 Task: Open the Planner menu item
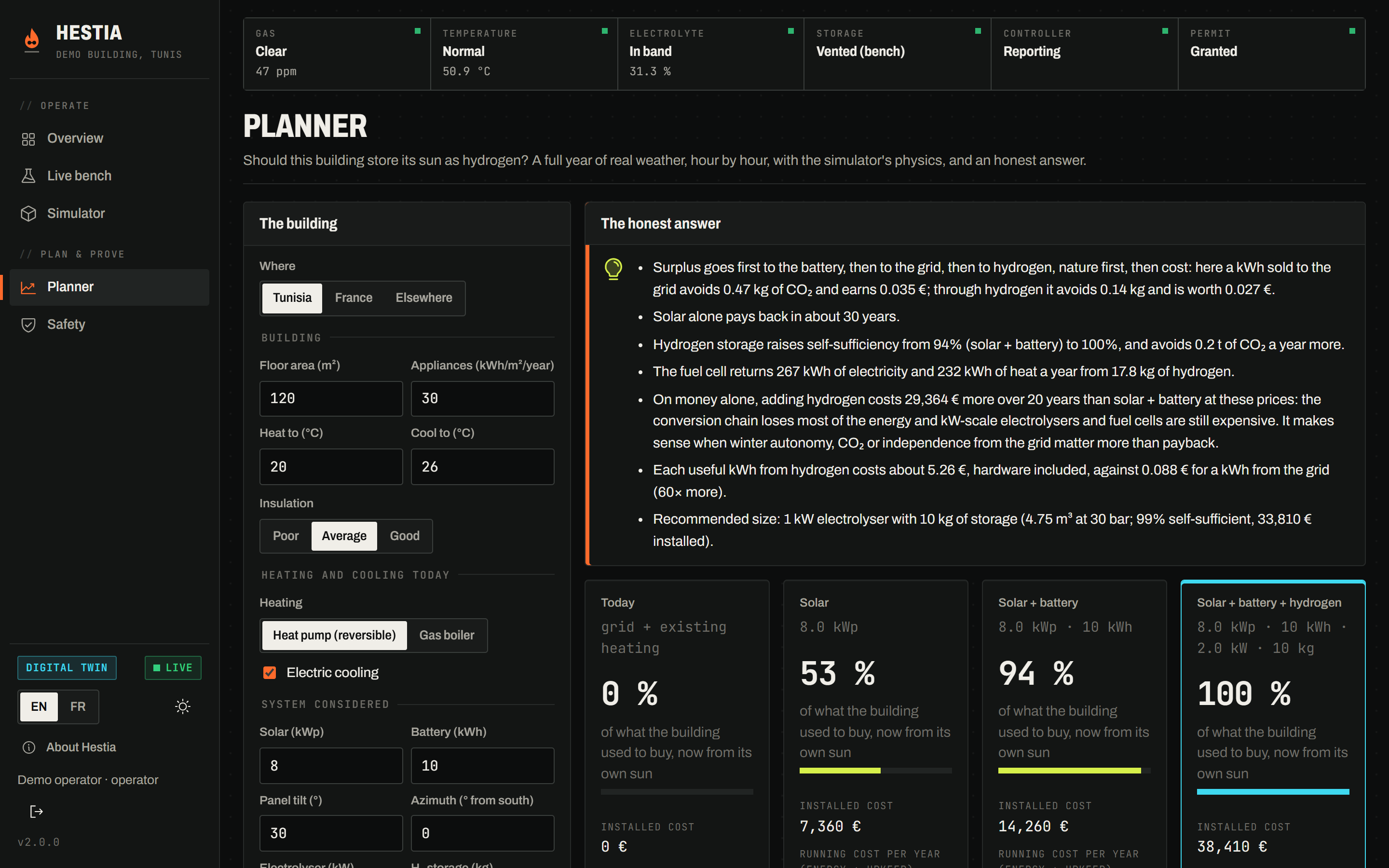point(109,287)
